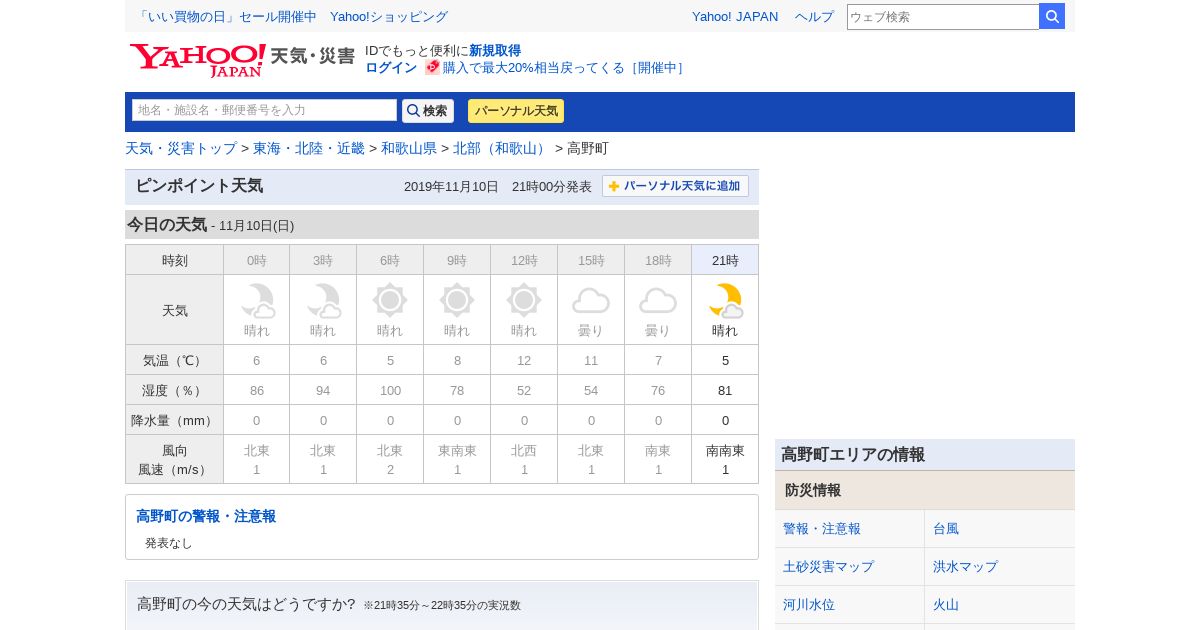1200x630 pixels.
Task: Select 台風 in disaster info panel
Action: 946,528
